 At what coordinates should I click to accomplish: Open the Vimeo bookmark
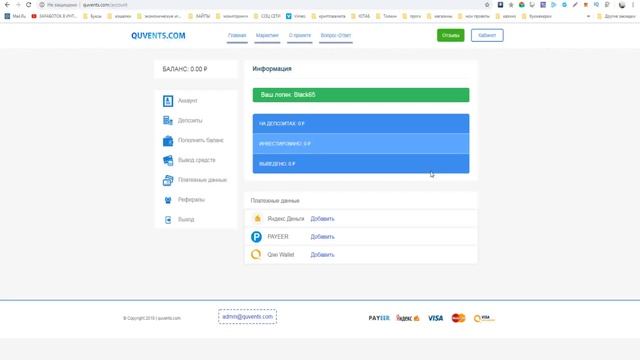(296, 16)
